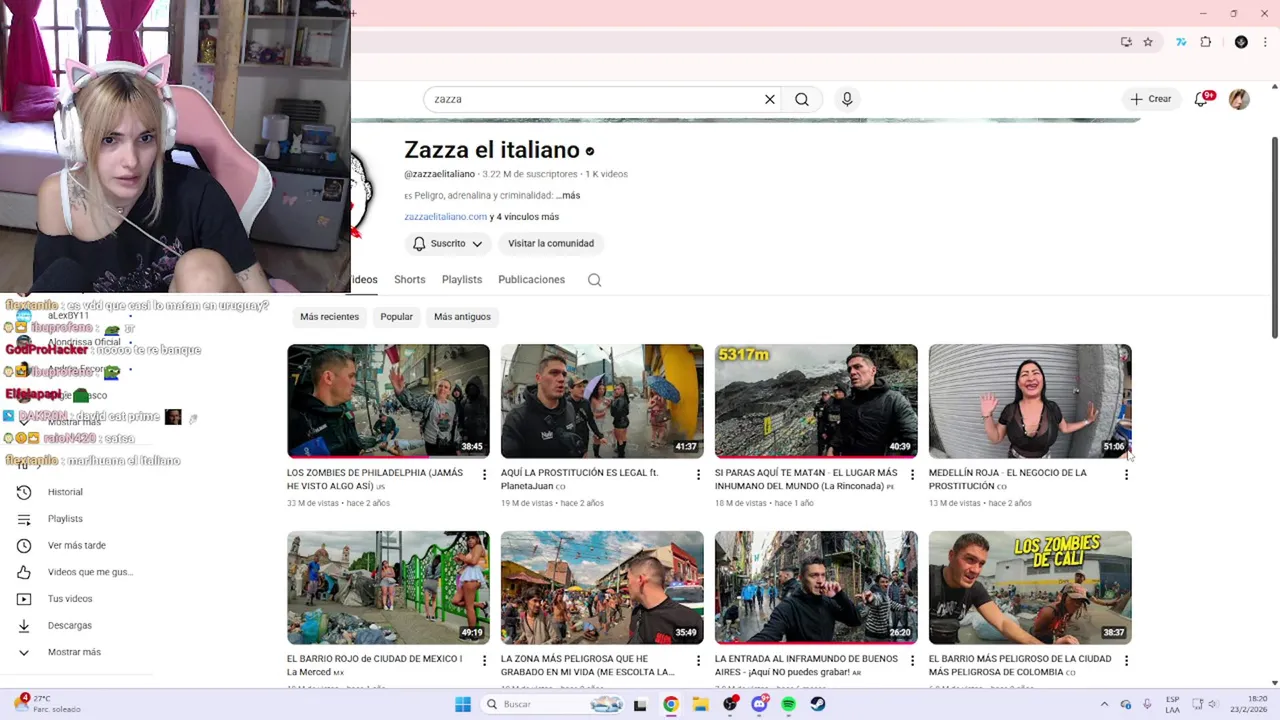Open the Suscrito dropdown
This screenshot has height=720, width=1280.
[448, 243]
